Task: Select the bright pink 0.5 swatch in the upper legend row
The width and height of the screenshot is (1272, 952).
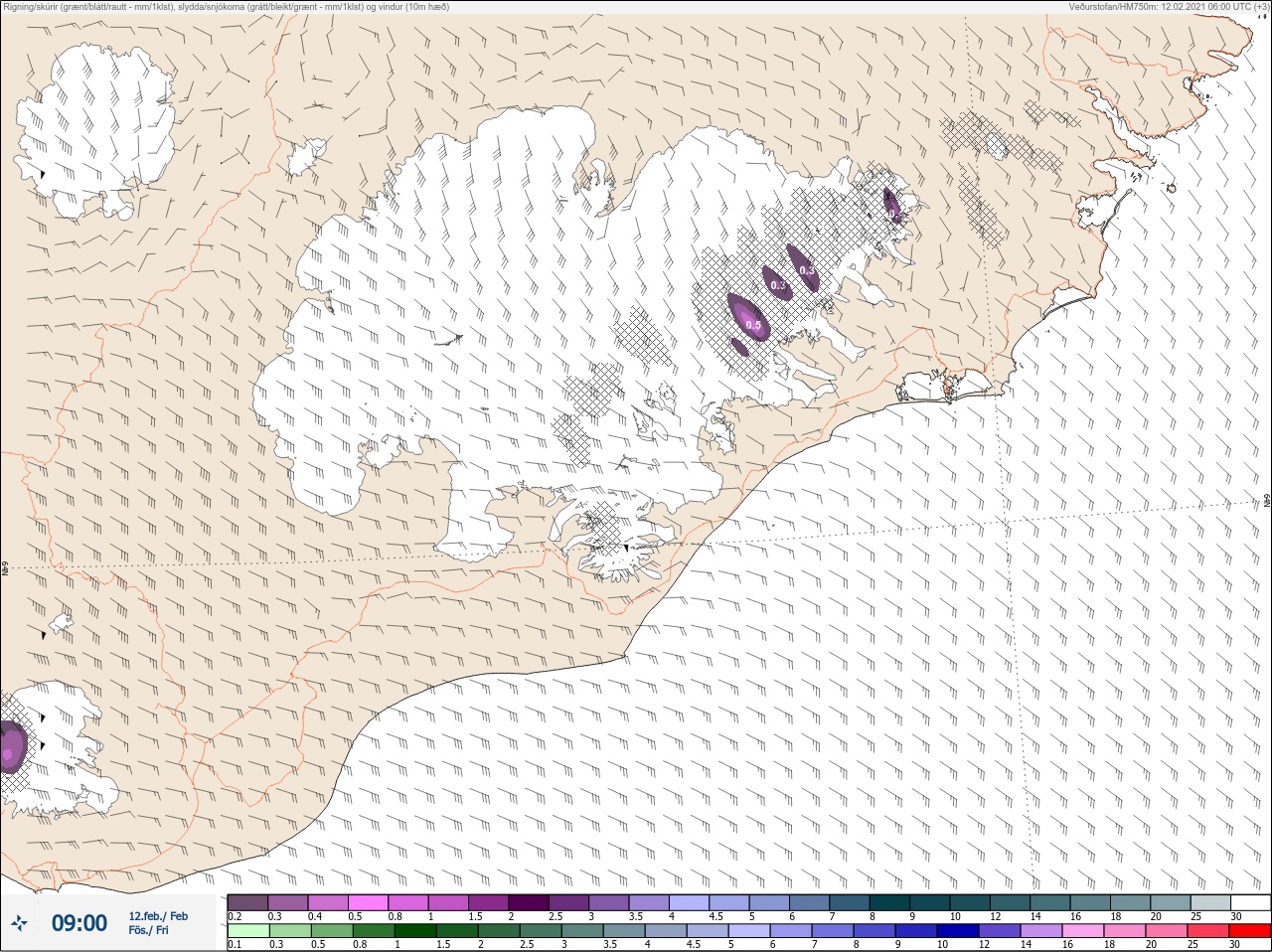Action: click(368, 902)
